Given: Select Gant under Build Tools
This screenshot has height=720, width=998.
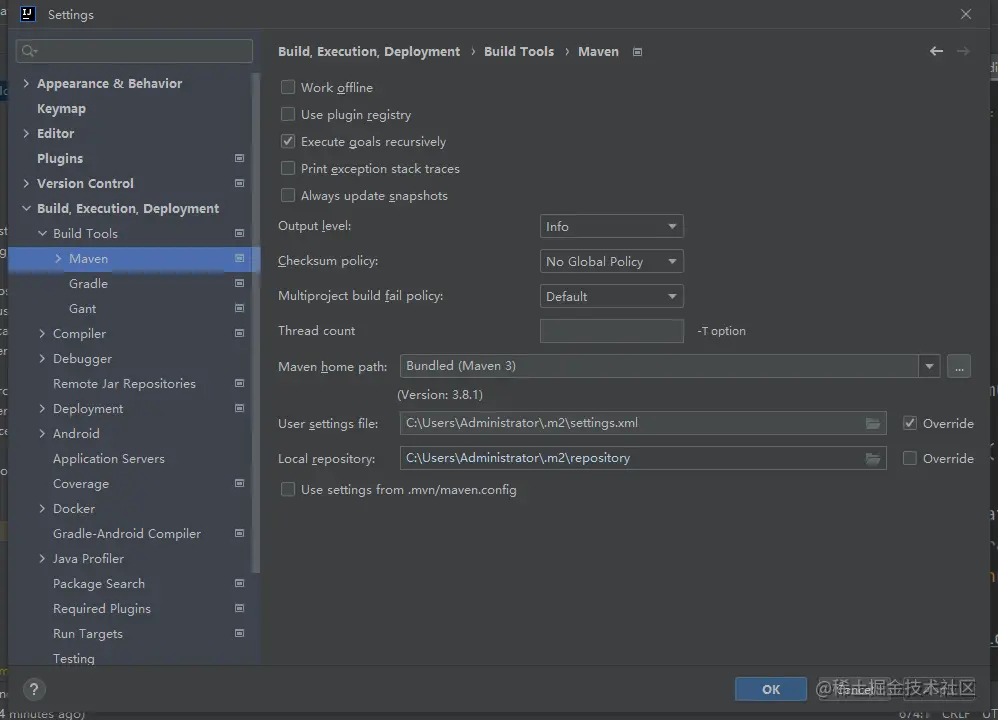Looking at the screenshot, I should point(83,308).
